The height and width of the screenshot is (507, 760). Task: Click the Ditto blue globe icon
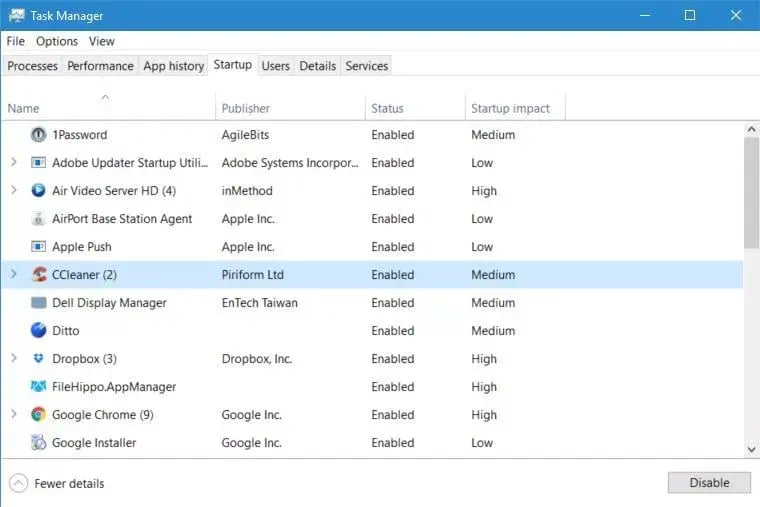tap(39, 331)
